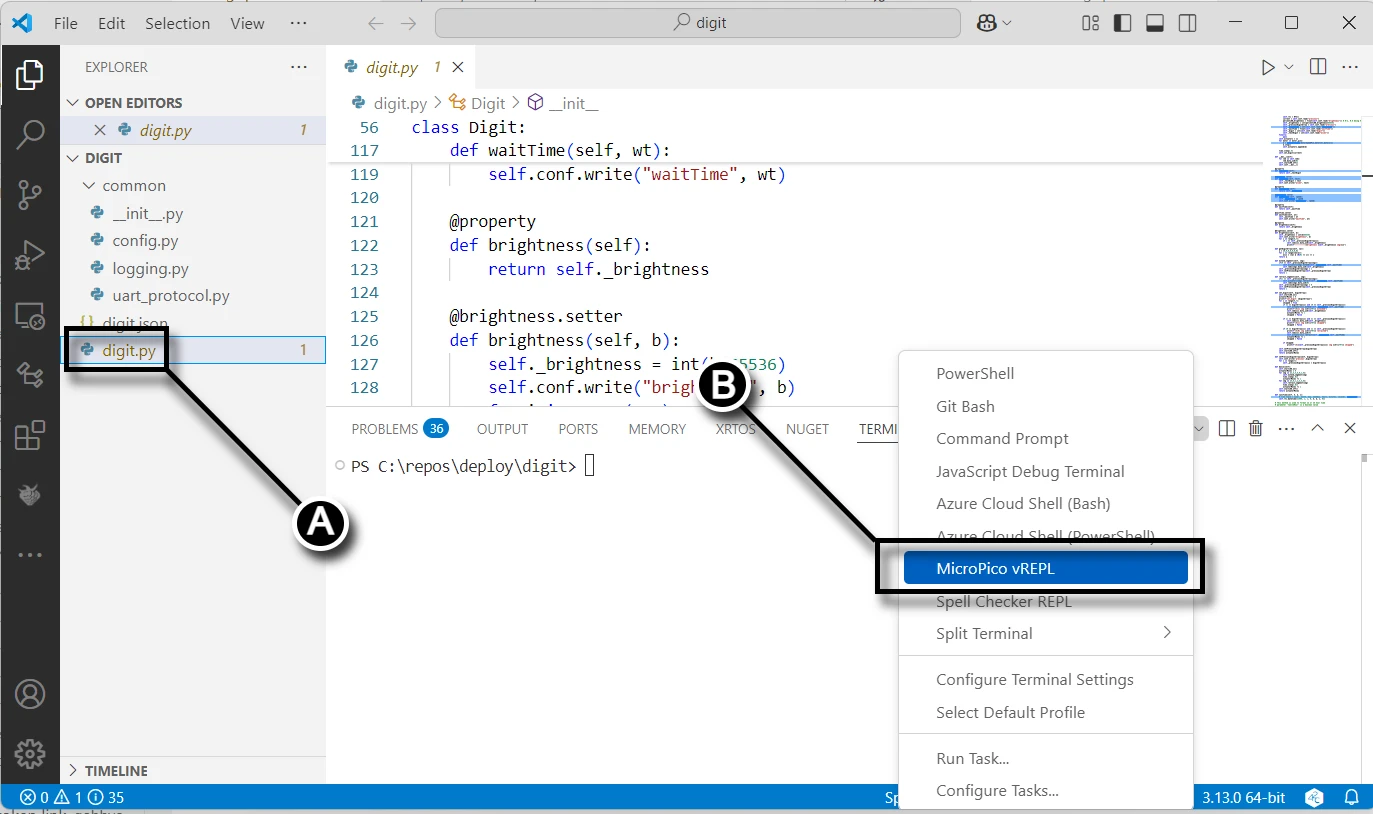Toggle Primary Side Bar visibility
Viewport: 1373px width, 814px height.
pyautogui.click(x=1123, y=23)
